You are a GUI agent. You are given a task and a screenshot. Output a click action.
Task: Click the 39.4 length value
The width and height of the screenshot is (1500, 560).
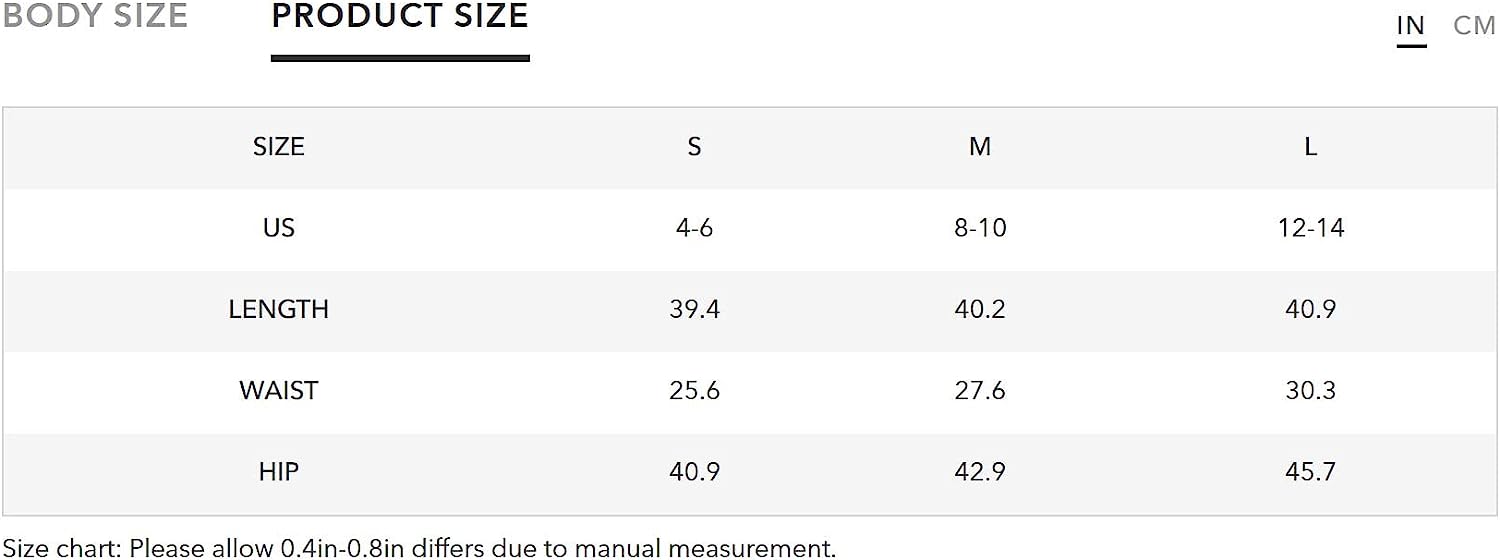pyautogui.click(x=694, y=309)
